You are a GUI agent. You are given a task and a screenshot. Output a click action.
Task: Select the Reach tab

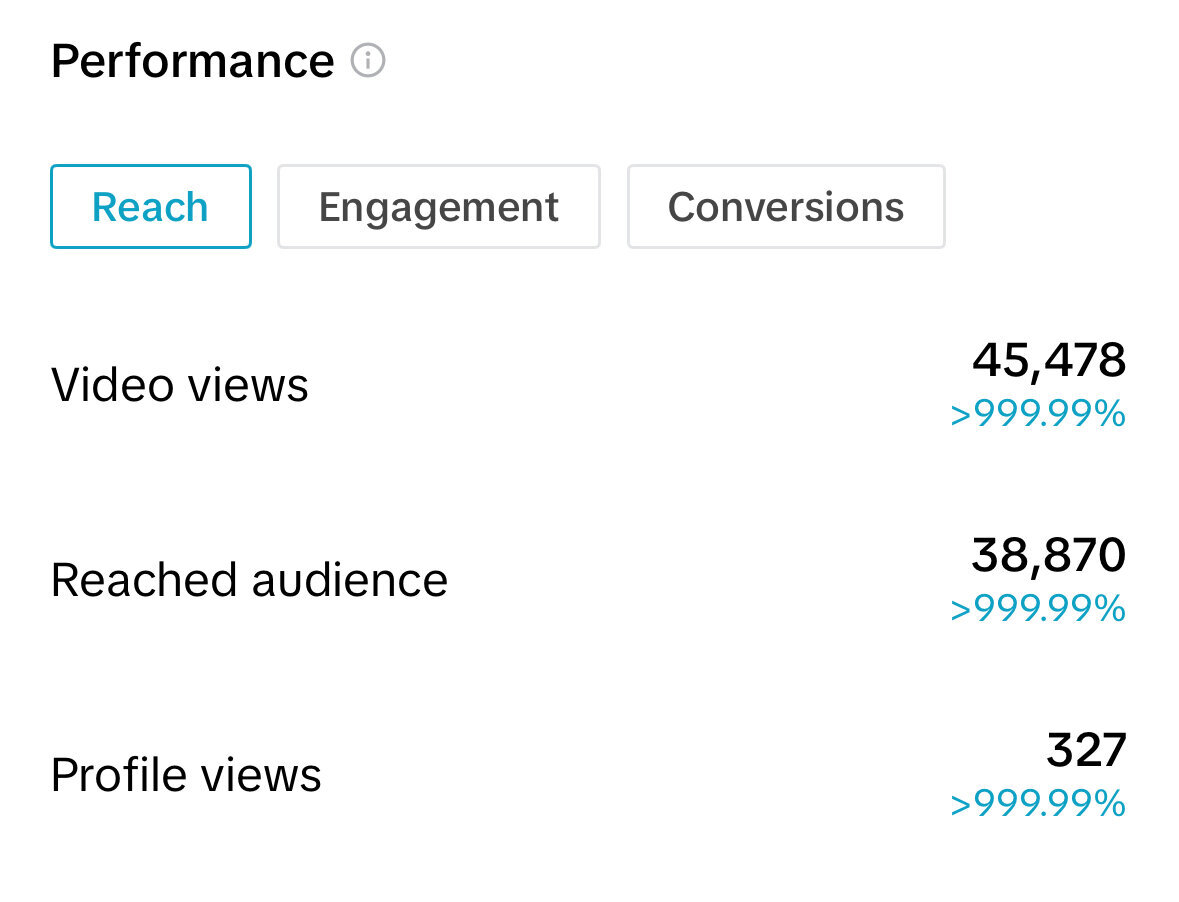150,207
